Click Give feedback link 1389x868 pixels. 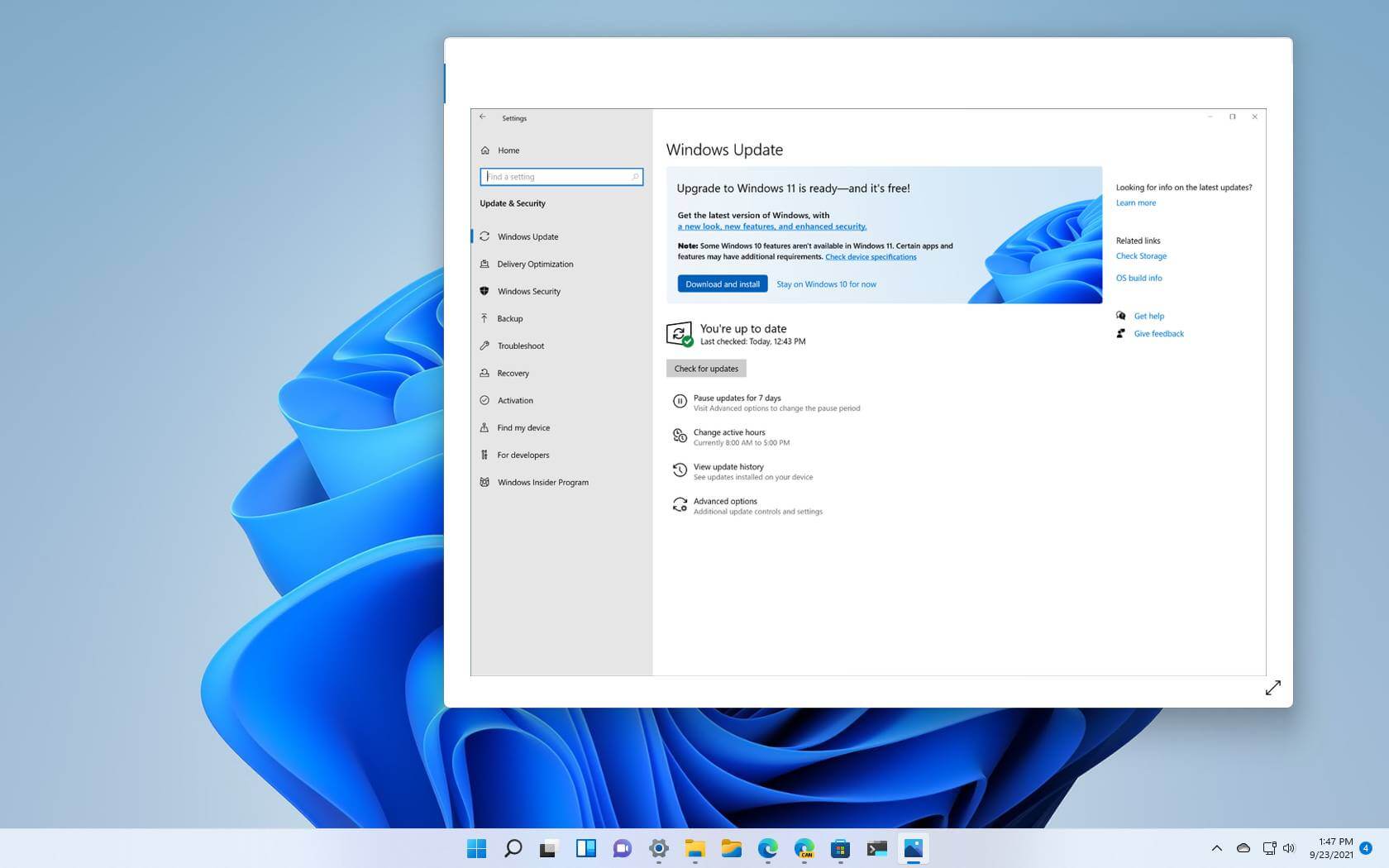(1158, 334)
